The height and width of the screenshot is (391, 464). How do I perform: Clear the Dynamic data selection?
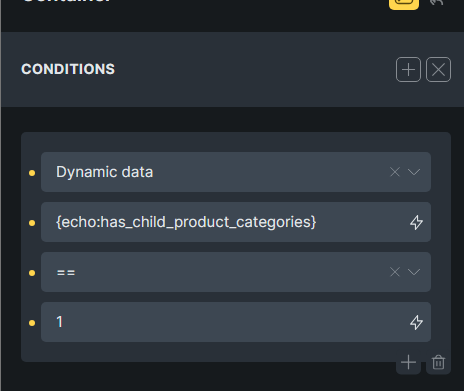[x=395, y=172]
